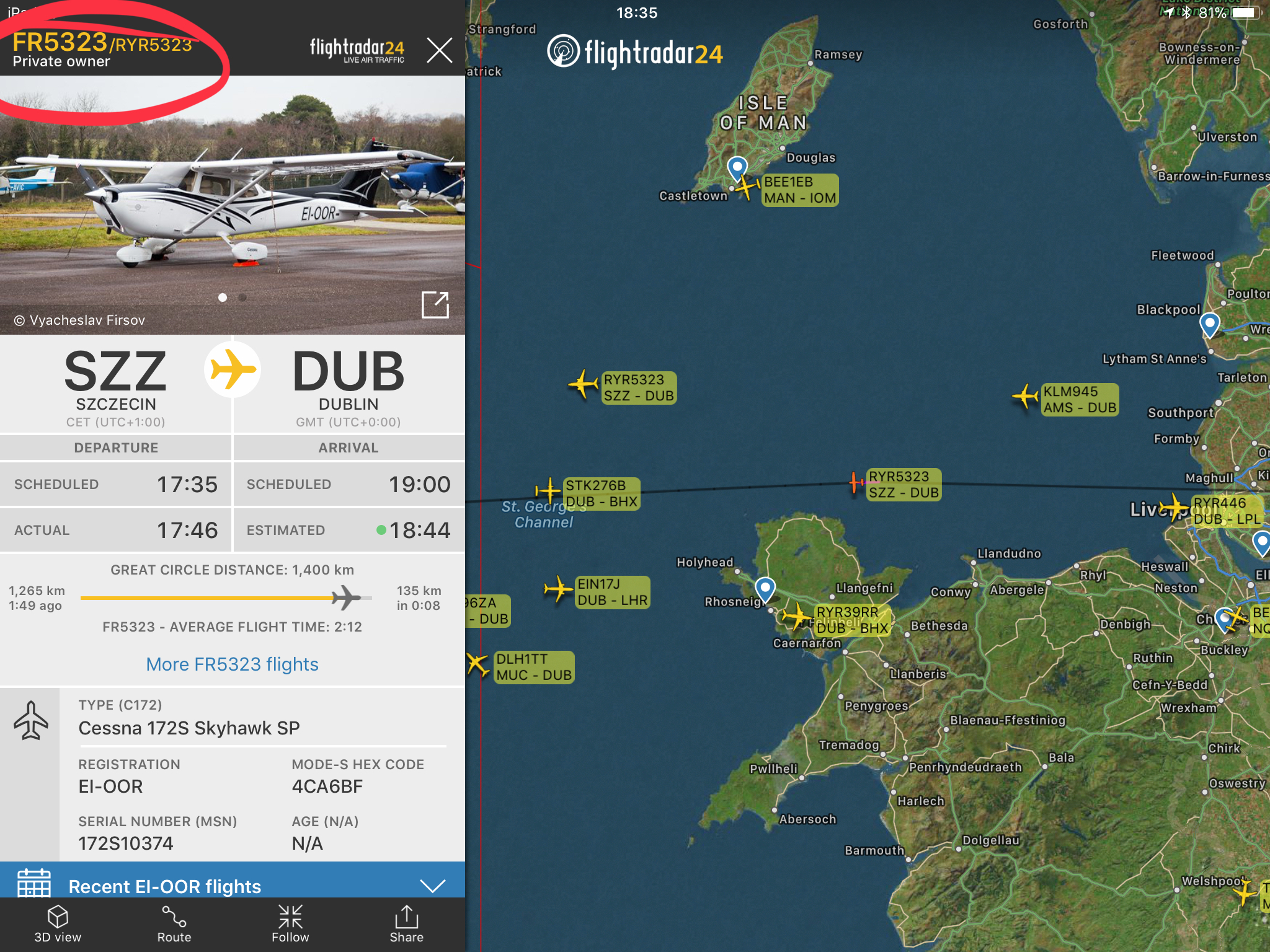Open the aircraft photo in full screen
Viewport: 1270px width, 952px height.
[x=435, y=304]
